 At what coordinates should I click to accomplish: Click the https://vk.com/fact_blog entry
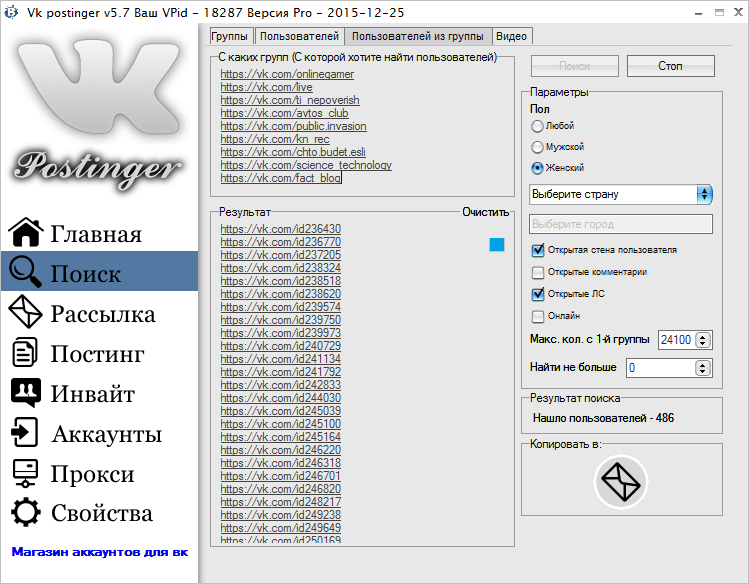[280, 178]
